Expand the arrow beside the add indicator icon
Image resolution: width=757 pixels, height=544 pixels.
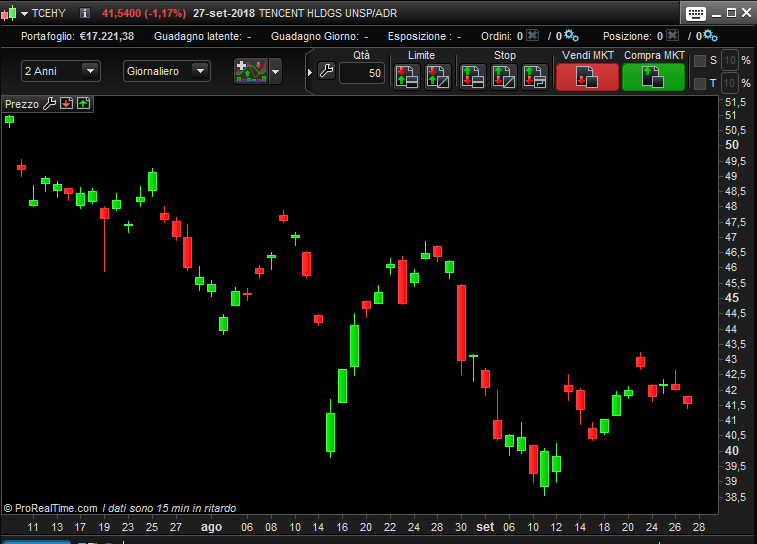click(x=275, y=71)
